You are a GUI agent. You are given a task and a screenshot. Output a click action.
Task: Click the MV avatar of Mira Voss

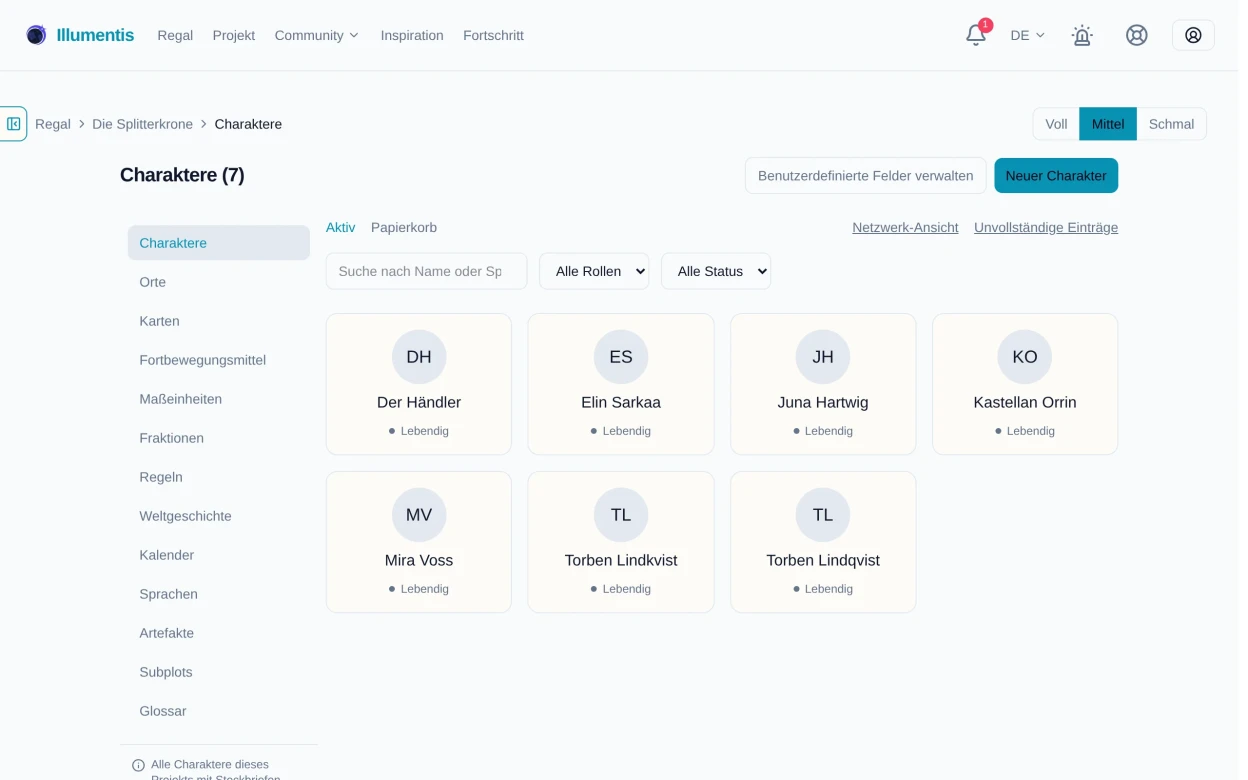419,515
